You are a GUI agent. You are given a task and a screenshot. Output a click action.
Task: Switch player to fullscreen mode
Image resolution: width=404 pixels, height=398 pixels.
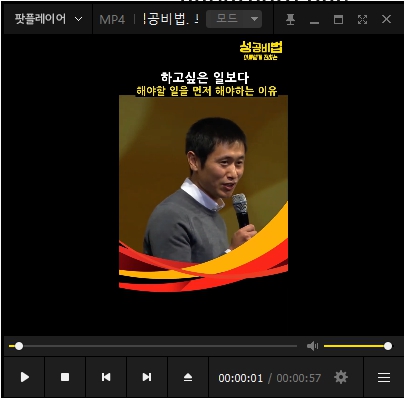pyautogui.click(x=362, y=19)
